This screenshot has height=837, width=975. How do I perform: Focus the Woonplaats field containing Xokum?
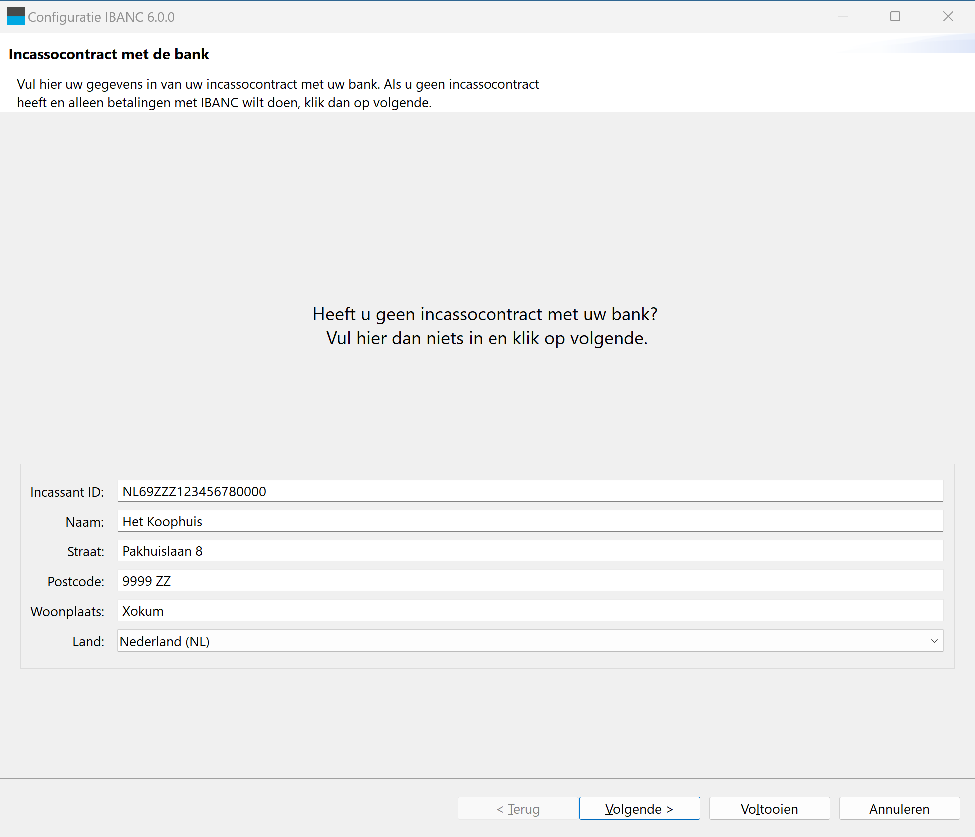(x=530, y=611)
